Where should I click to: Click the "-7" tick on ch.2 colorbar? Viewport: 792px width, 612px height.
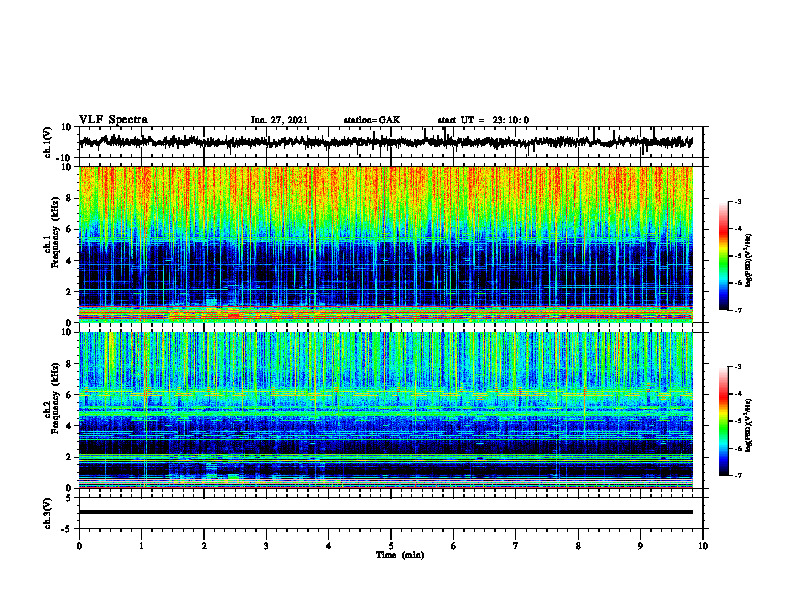click(738, 475)
